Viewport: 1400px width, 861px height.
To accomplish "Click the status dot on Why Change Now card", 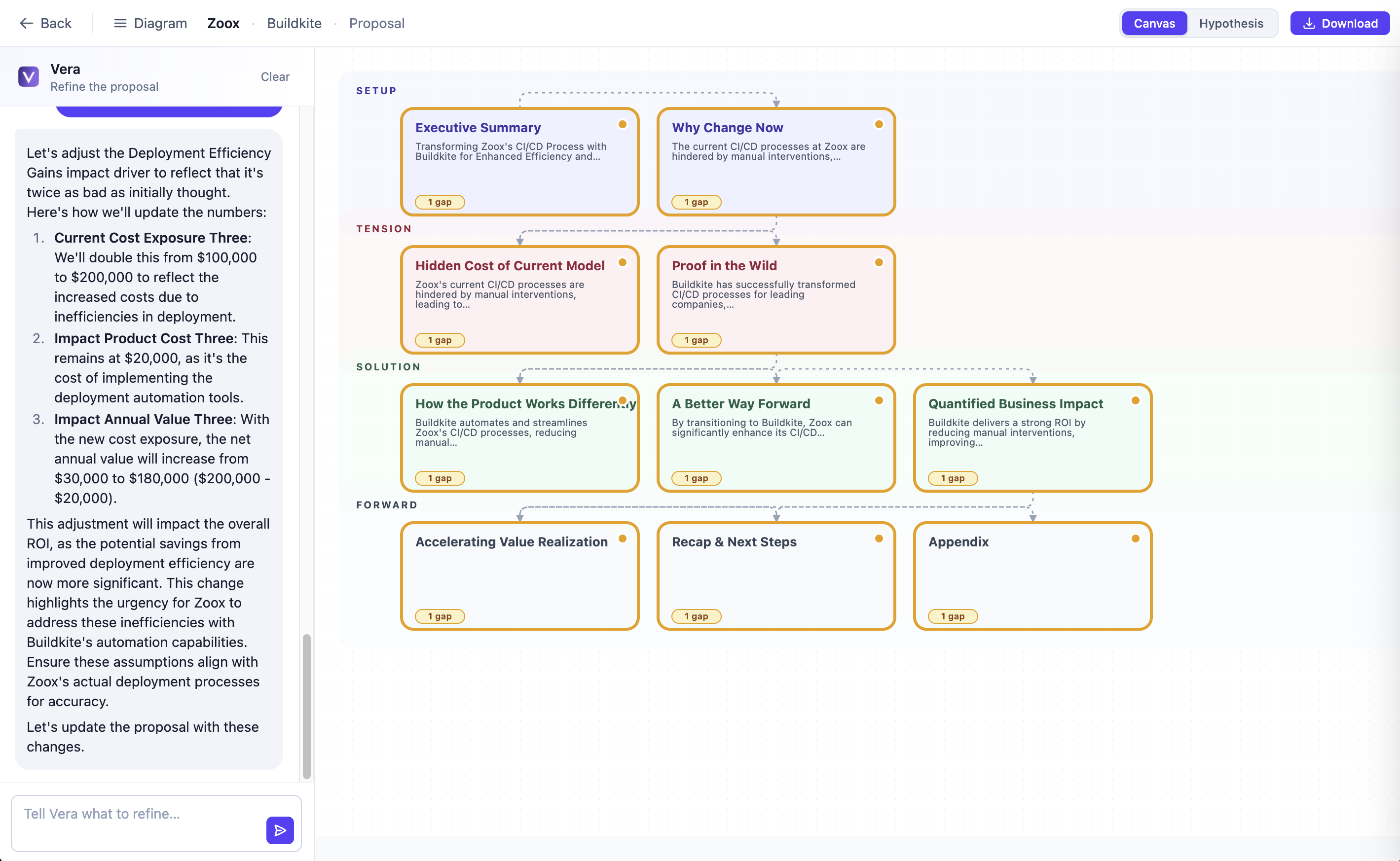I will (879, 124).
